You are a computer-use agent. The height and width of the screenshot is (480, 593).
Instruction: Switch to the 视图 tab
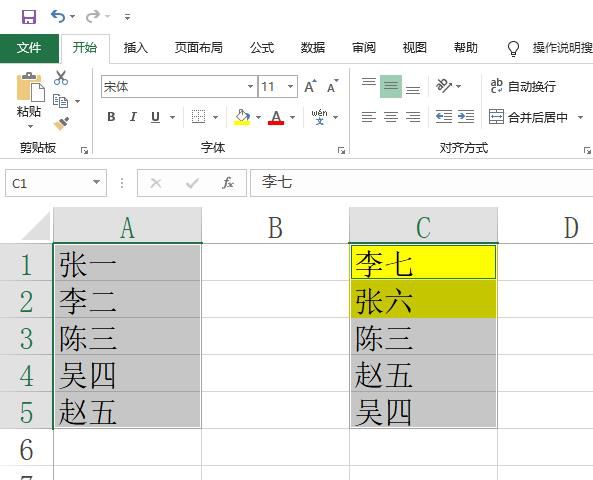pos(415,48)
